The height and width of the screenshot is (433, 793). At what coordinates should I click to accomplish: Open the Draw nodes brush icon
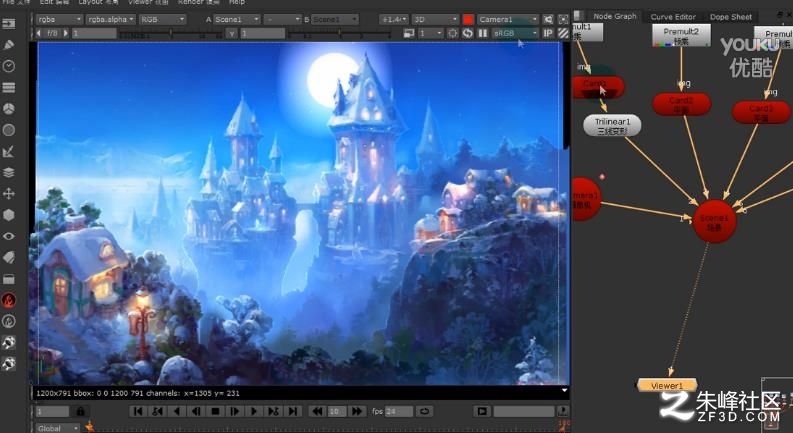[x=9, y=45]
